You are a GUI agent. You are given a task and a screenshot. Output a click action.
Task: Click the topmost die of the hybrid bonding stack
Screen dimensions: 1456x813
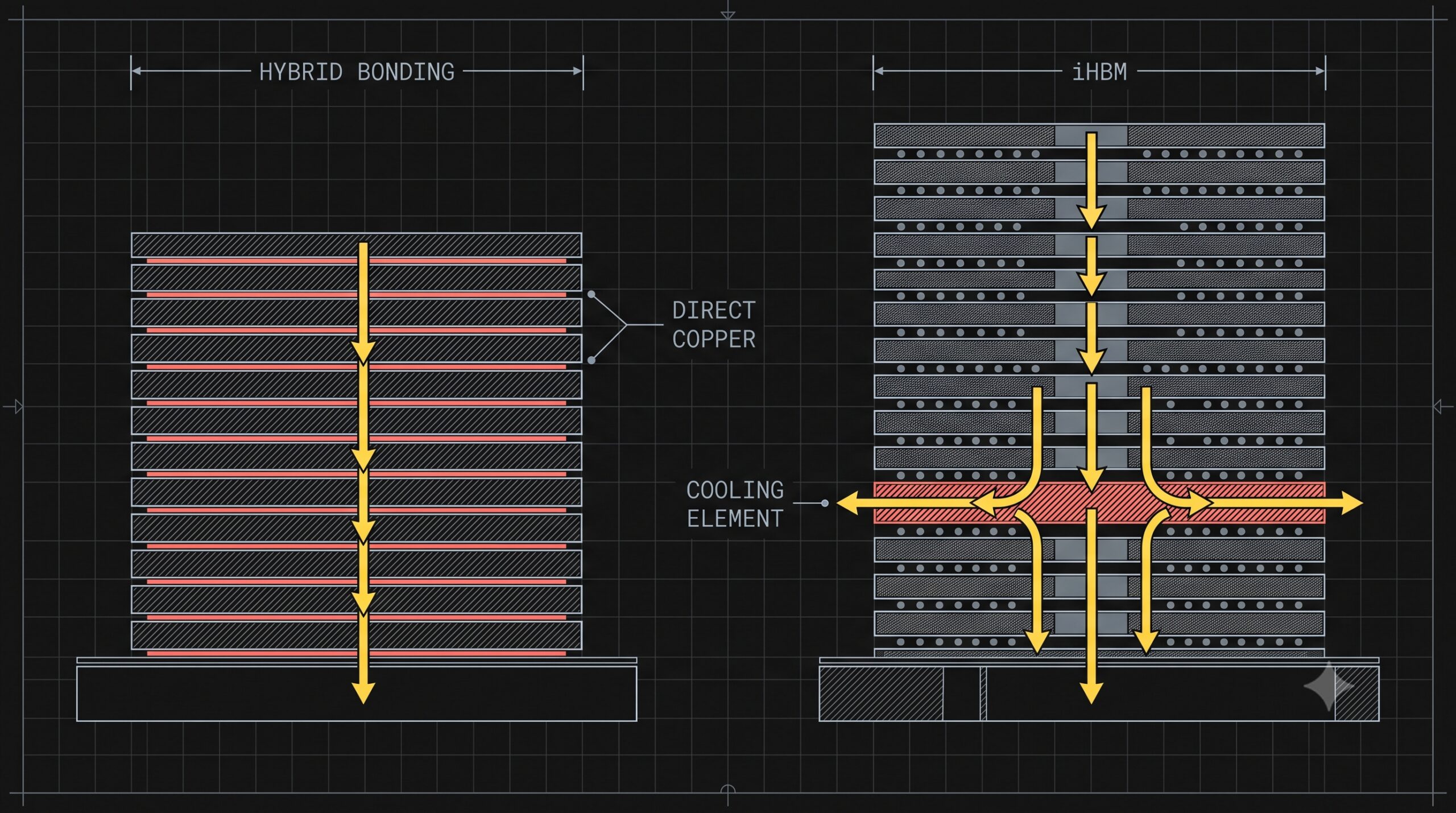[357, 245]
